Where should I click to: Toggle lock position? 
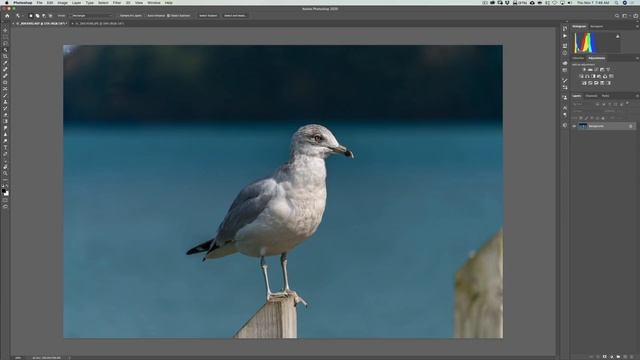[592, 118]
